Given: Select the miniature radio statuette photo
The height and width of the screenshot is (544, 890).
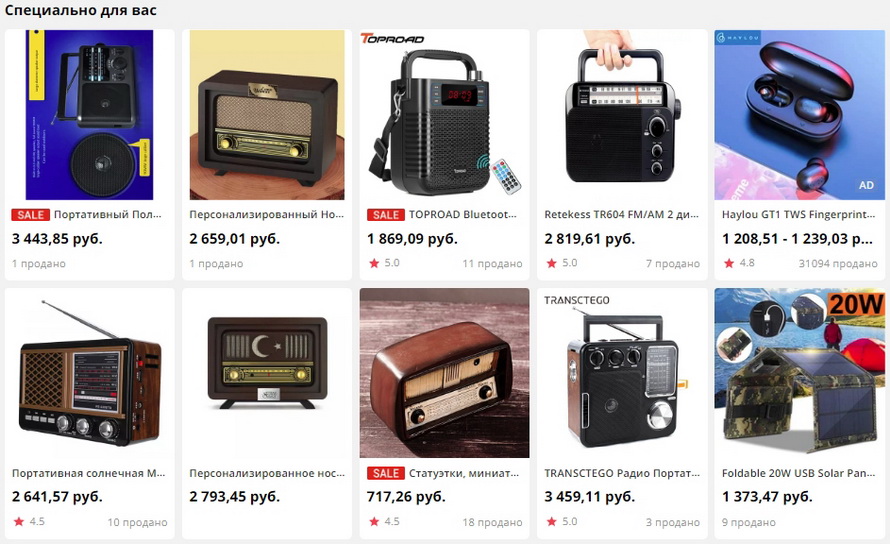Looking at the screenshot, I should pyautogui.click(x=444, y=373).
